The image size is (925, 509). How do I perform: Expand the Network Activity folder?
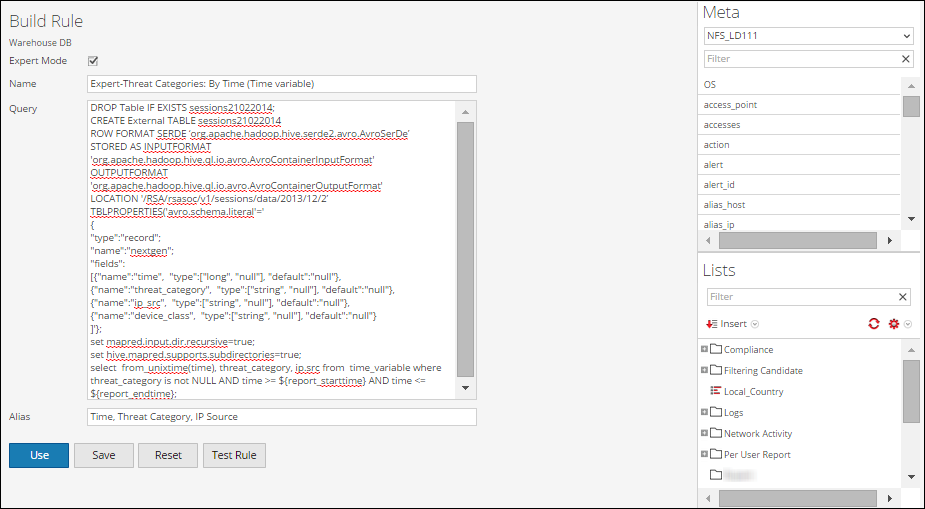tap(704, 433)
